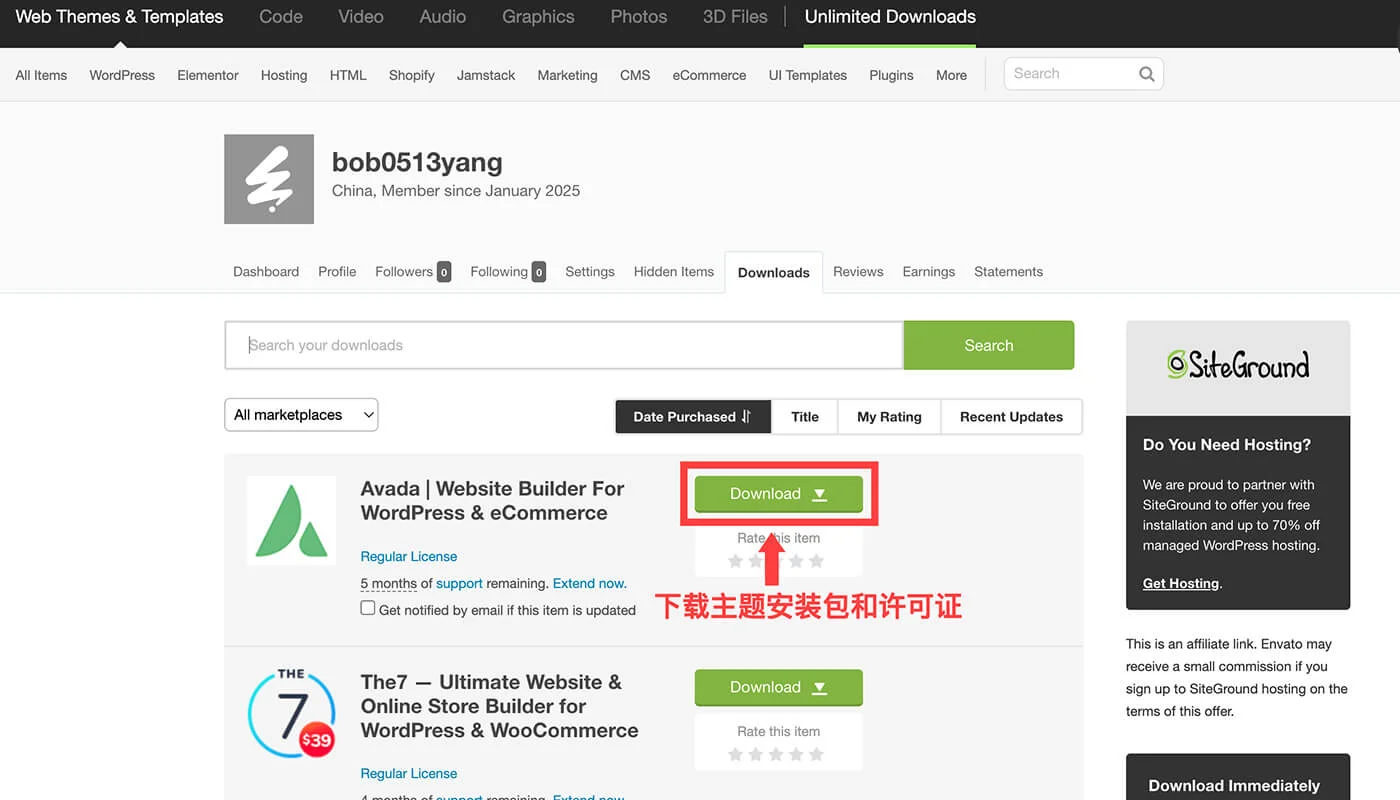Viewport: 1400px width, 800px height.
Task: Click the SiteGround logo banner
Action: tap(1237, 366)
